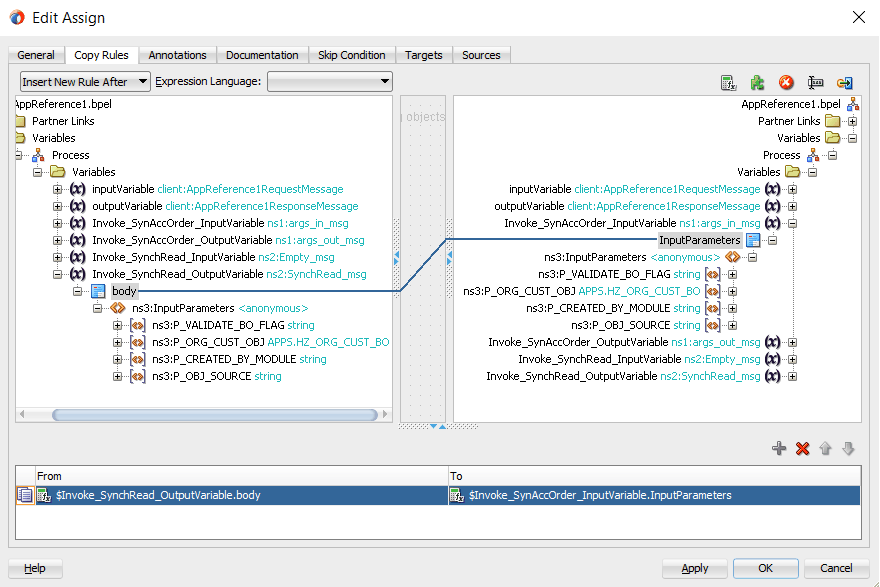Collapse target InputParameters part node

coord(773,240)
